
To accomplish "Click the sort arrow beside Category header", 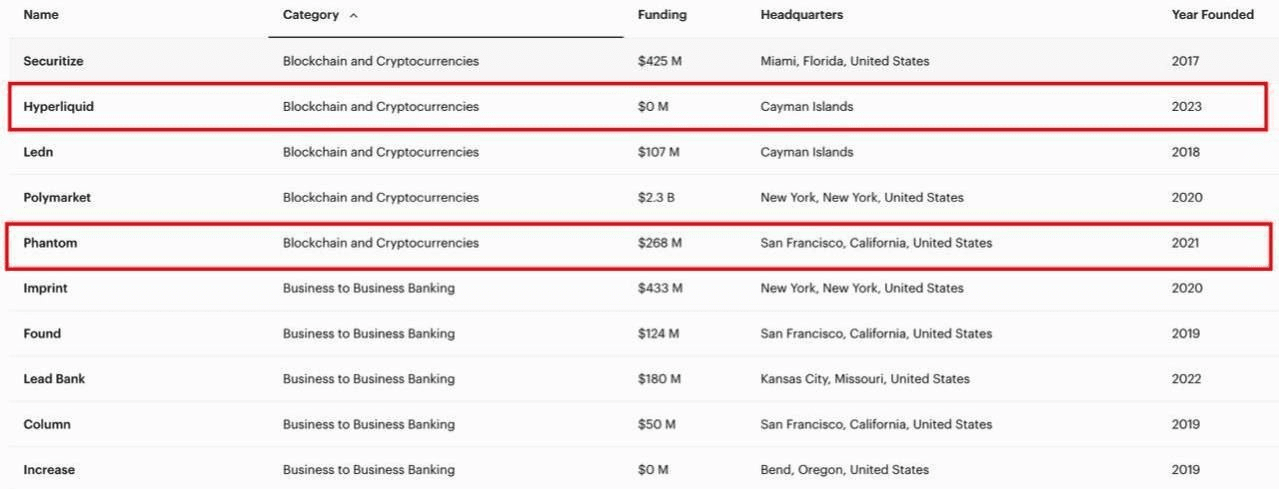I will click(354, 16).
